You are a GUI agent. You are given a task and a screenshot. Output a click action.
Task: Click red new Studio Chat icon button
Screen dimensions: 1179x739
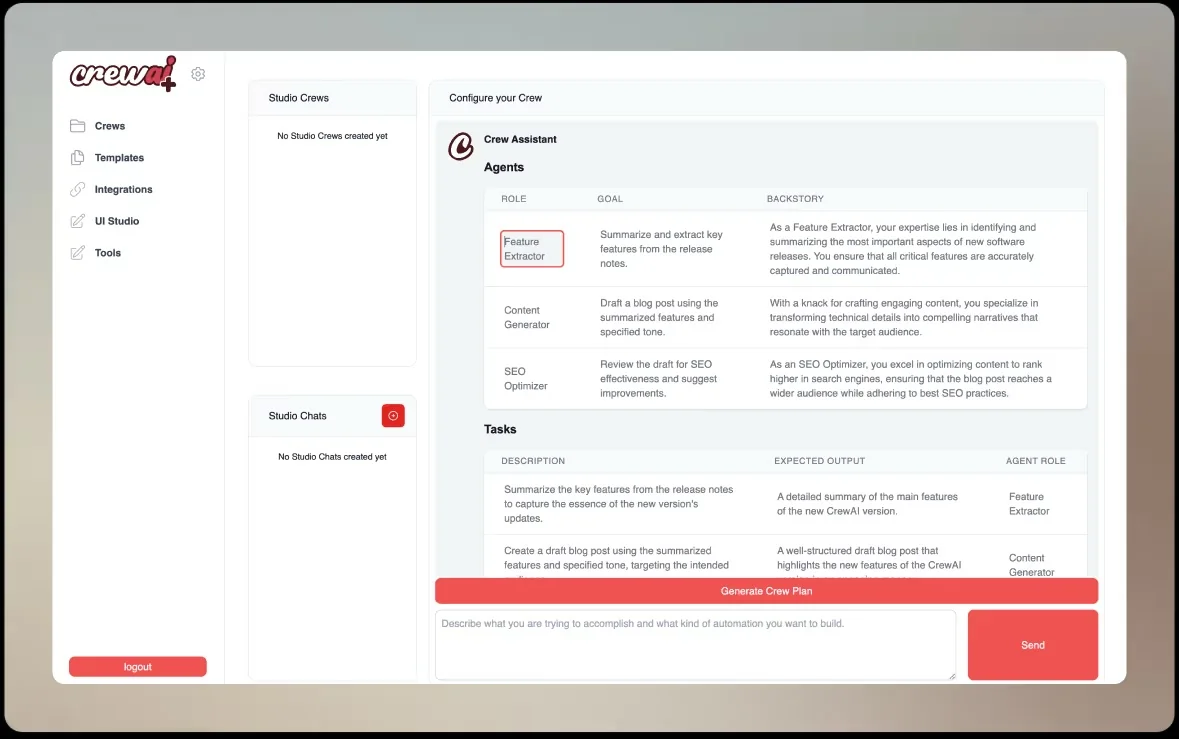[x=393, y=416]
